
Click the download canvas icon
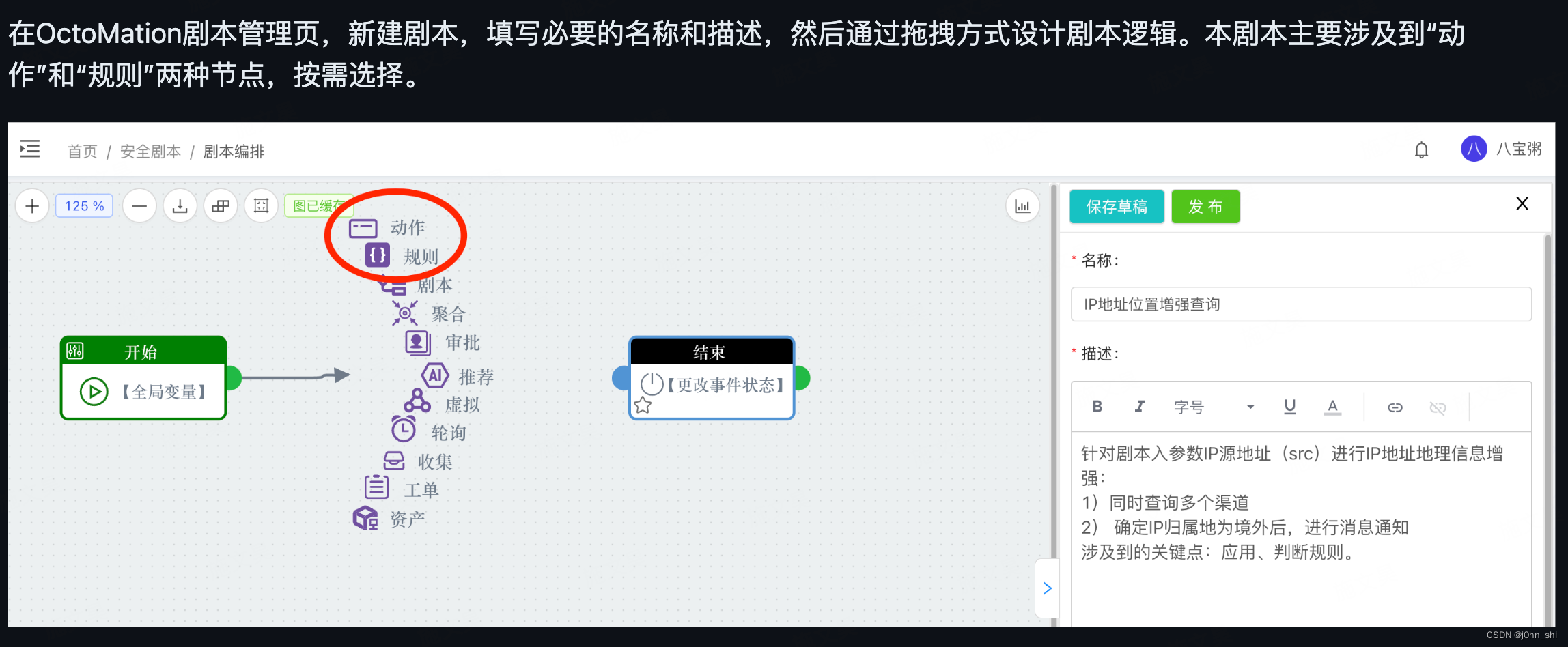click(x=180, y=205)
